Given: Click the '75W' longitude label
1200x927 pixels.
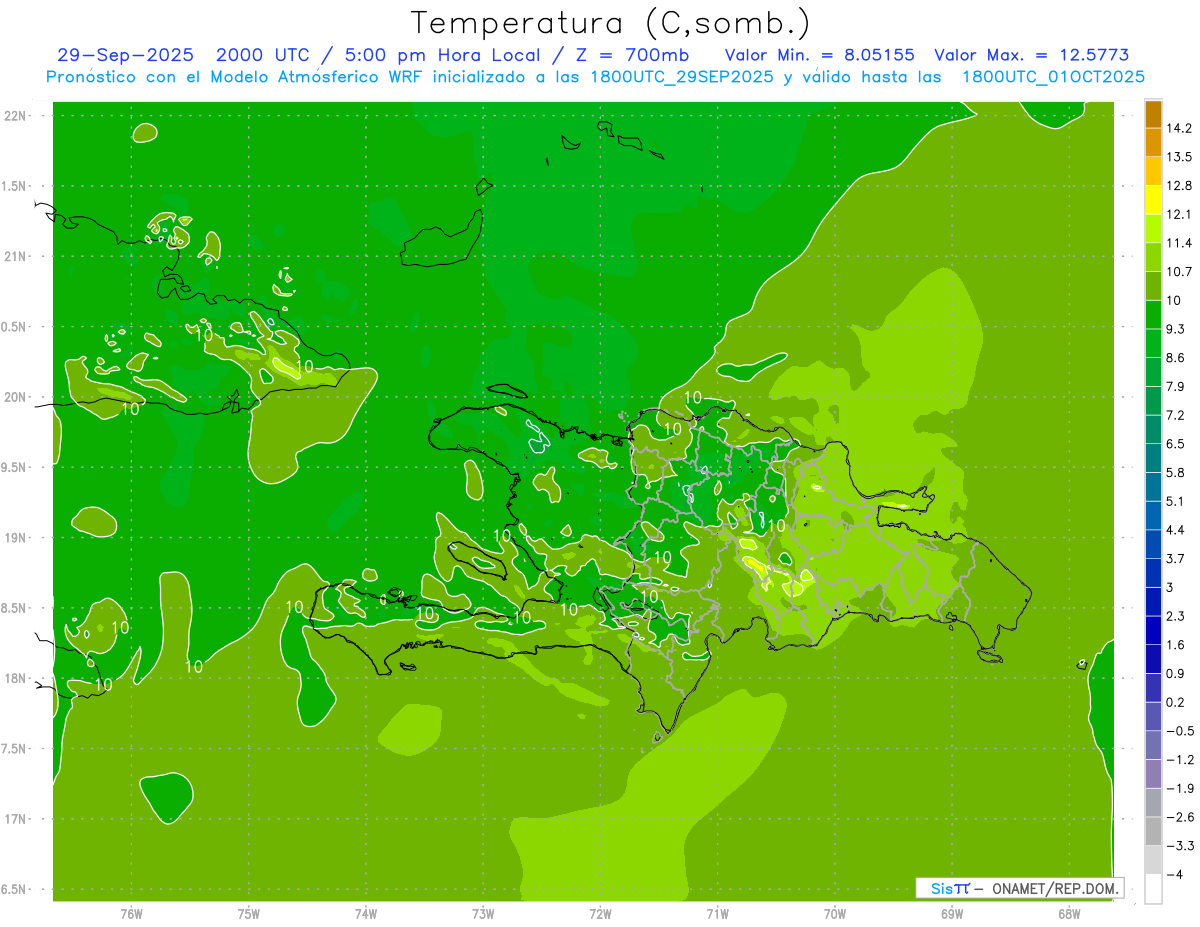Looking at the screenshot, I should [249, 913].
